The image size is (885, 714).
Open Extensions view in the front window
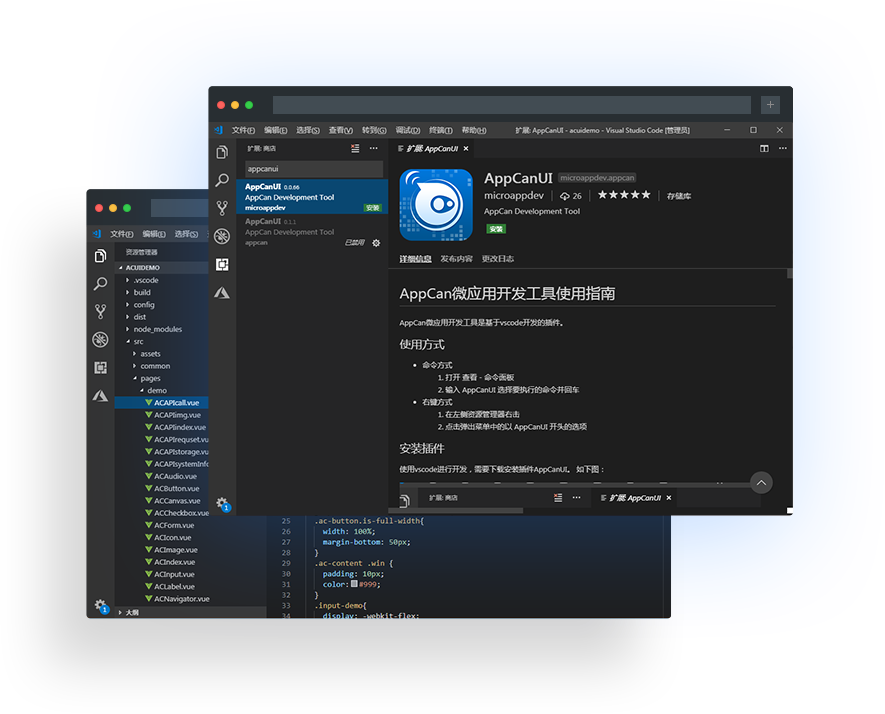coord(222,264)
